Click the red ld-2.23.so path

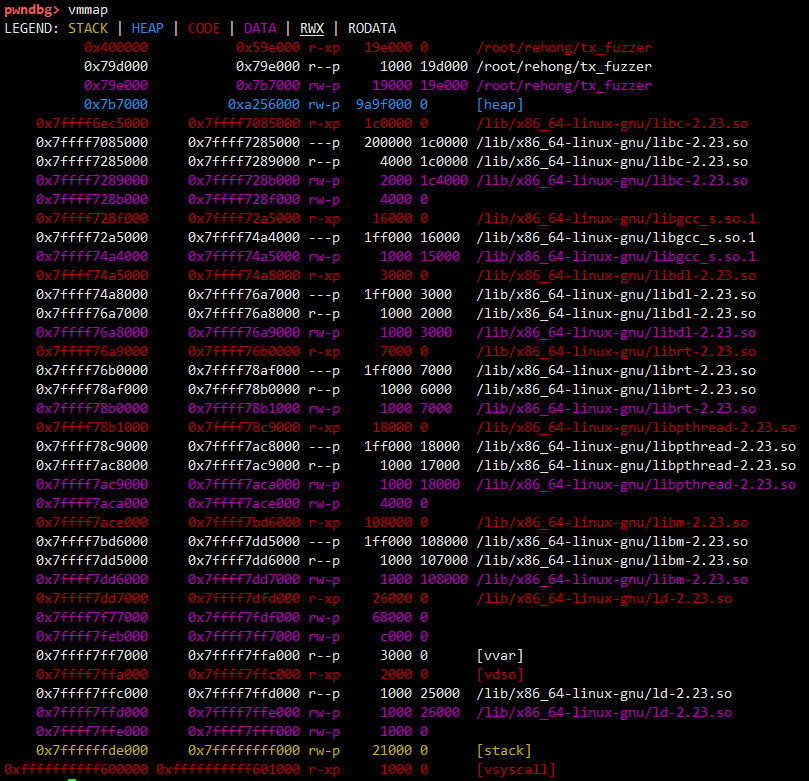[x=604, y=599]
